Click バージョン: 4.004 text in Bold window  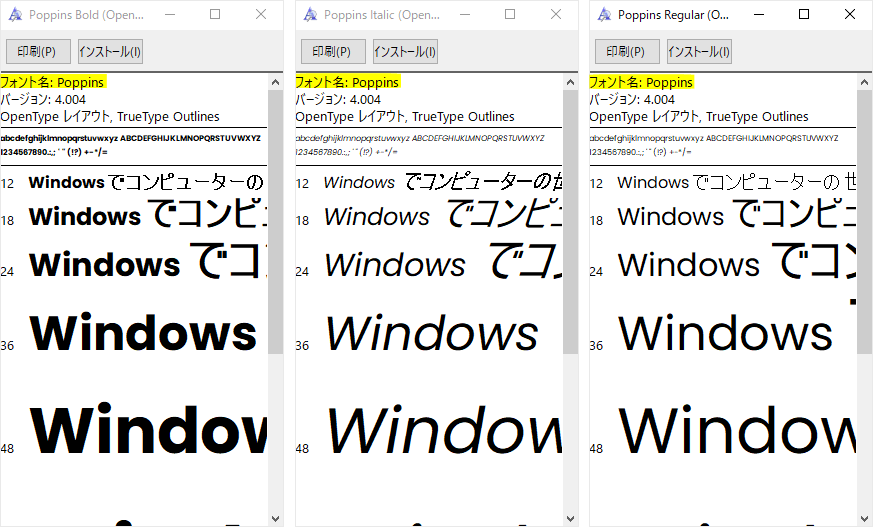pos(43,100)
